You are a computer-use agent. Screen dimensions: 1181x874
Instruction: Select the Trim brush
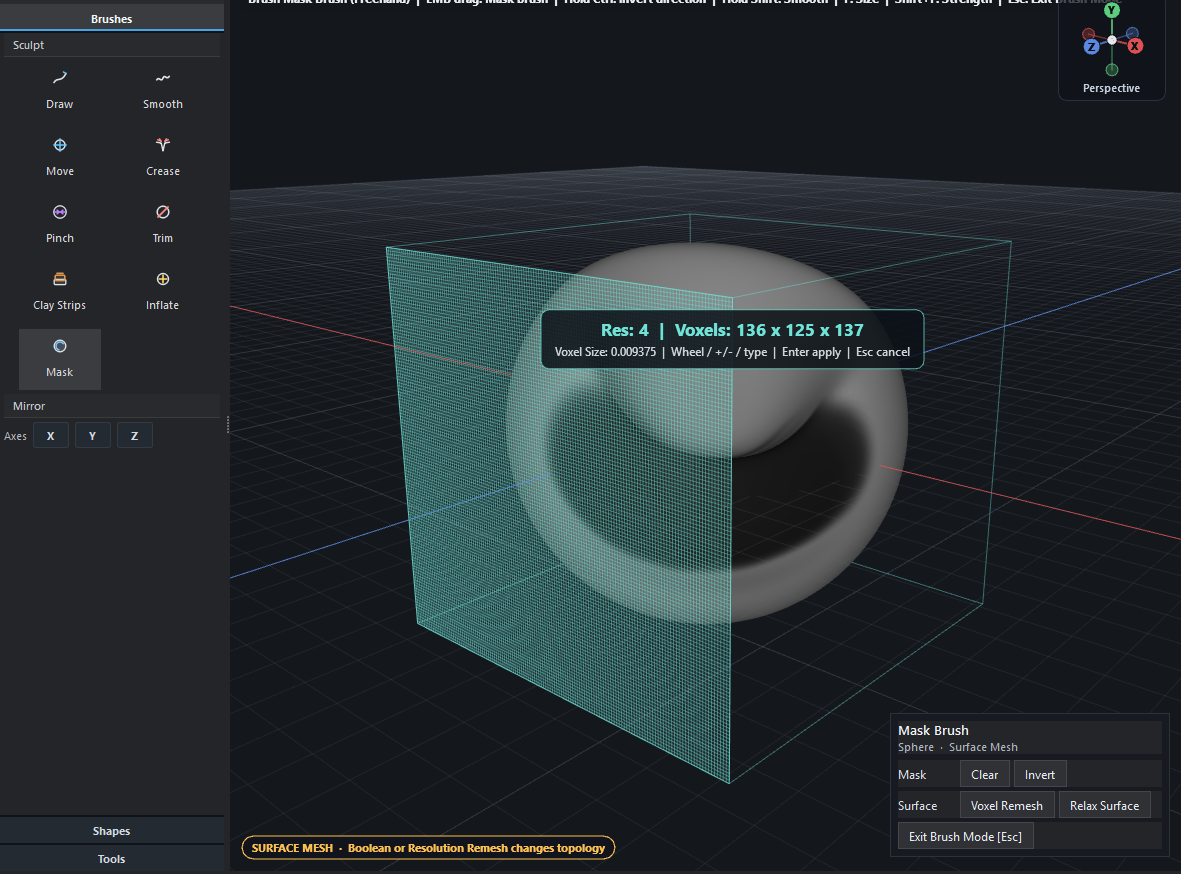click(163, 225)
